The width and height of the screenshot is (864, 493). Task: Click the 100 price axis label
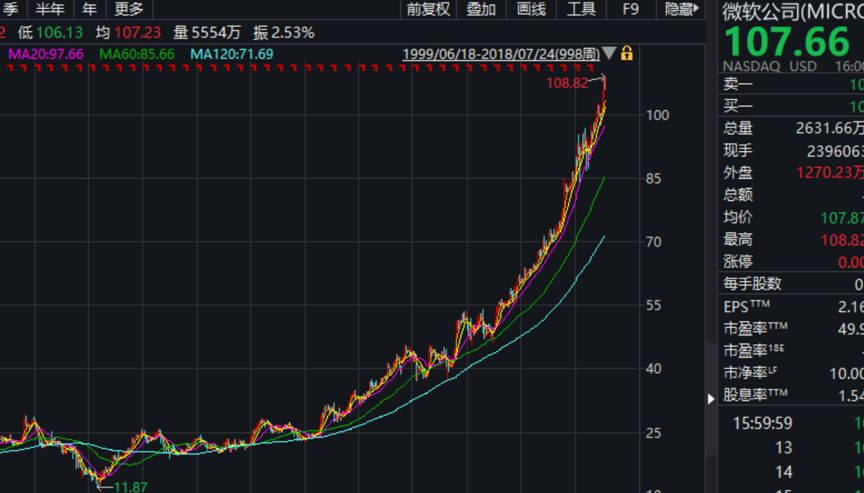coord(657,115)
